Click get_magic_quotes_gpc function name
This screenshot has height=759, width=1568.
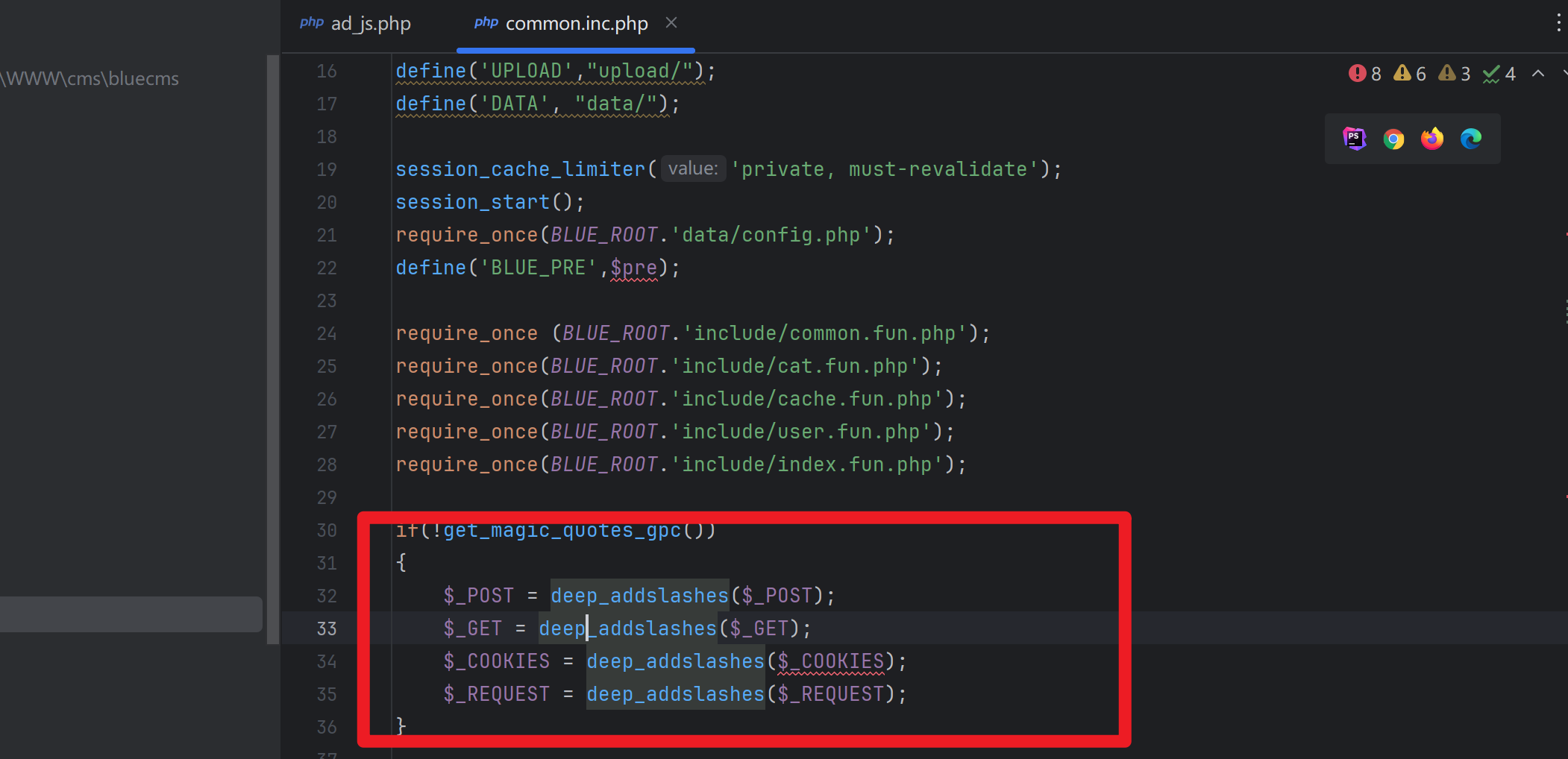(562, 530)
